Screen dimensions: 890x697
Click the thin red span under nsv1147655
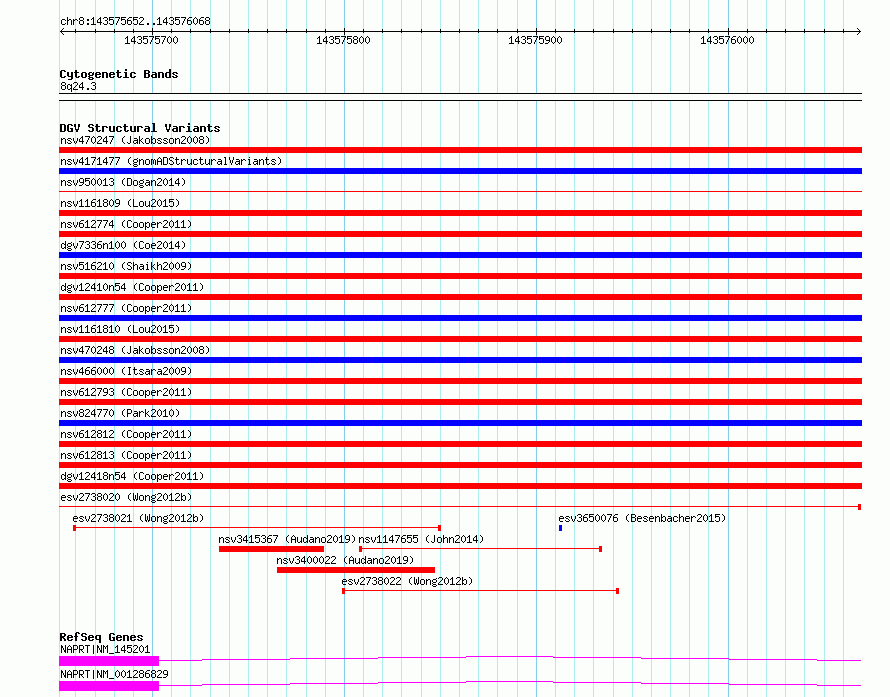(480, 549)
